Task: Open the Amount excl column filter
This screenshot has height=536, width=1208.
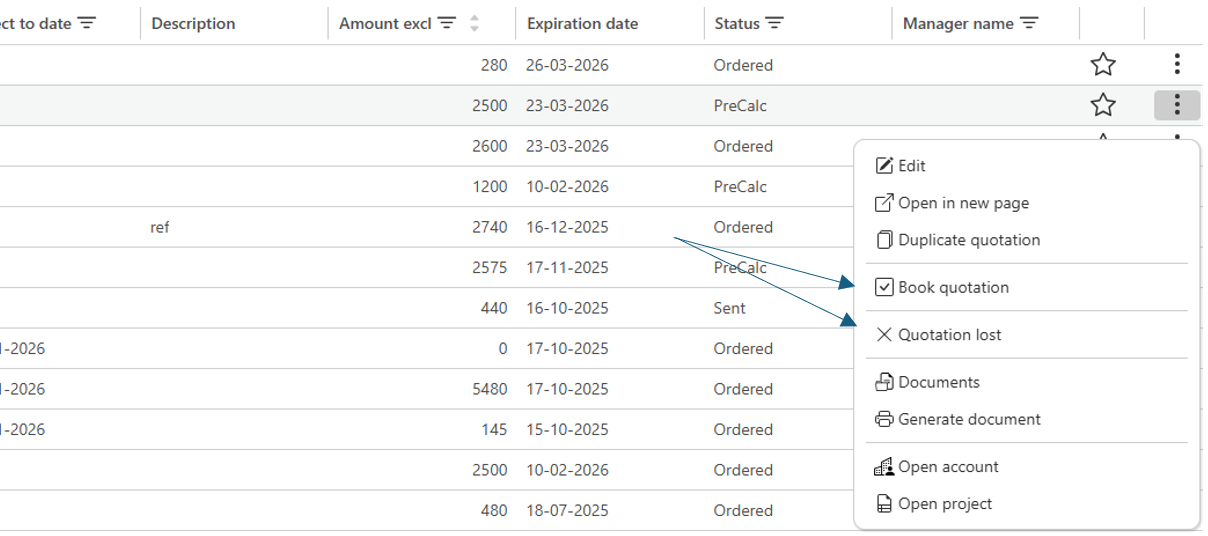Action: [447, 23]
